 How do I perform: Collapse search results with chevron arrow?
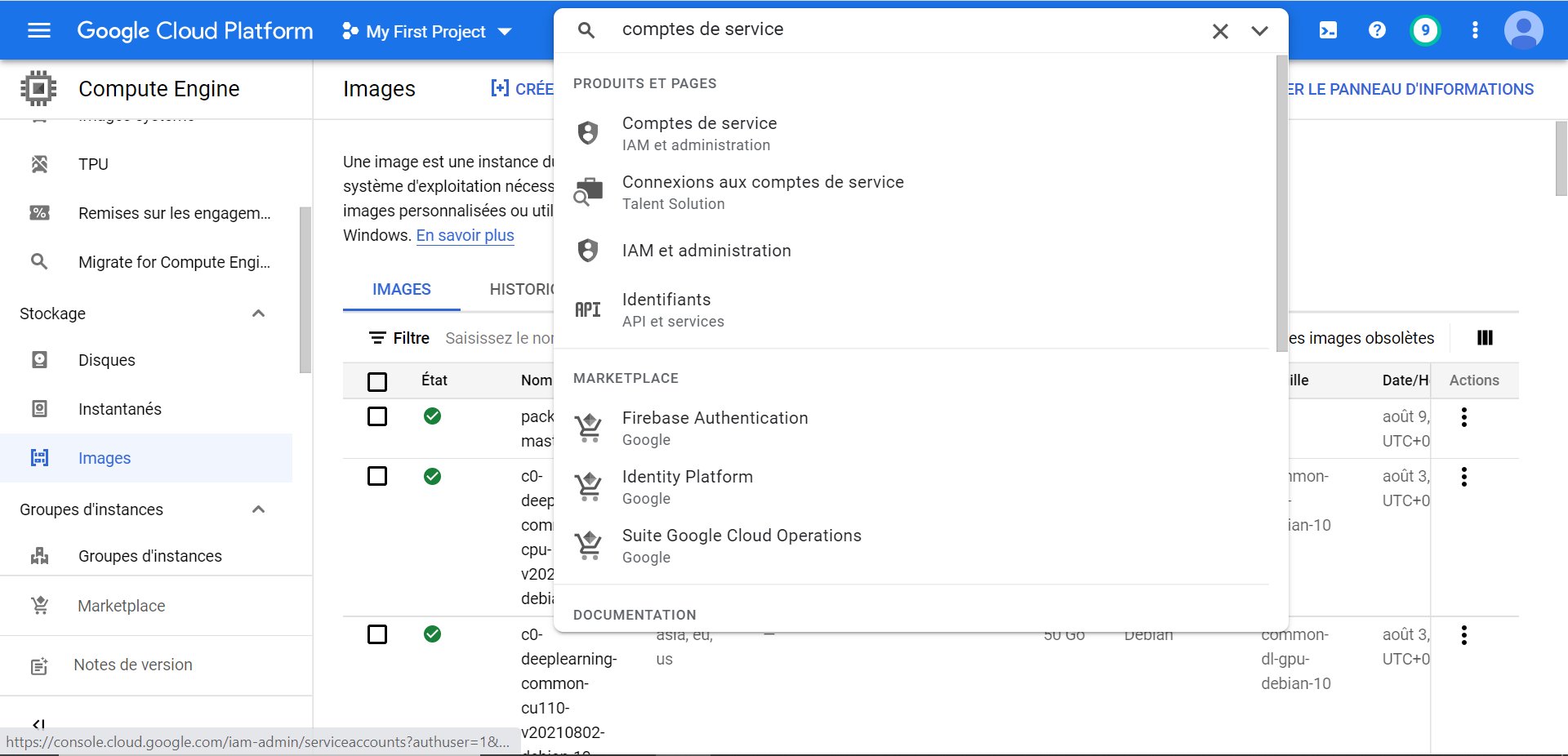(x=1259, y=31)
